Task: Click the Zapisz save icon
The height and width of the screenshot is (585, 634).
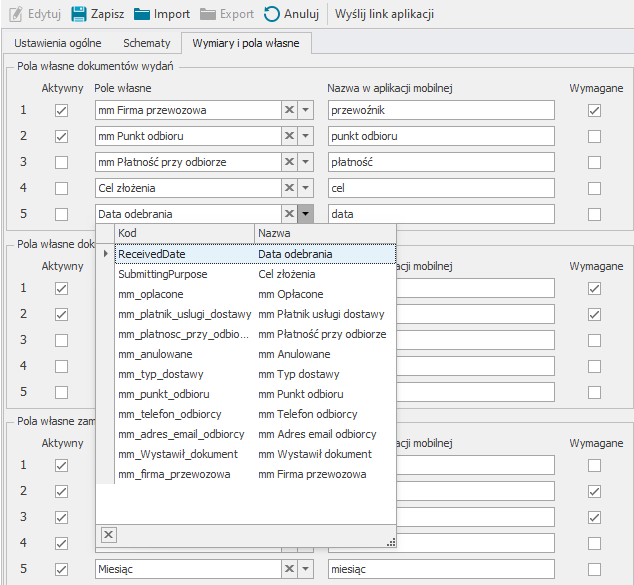Action: point(78,14)
